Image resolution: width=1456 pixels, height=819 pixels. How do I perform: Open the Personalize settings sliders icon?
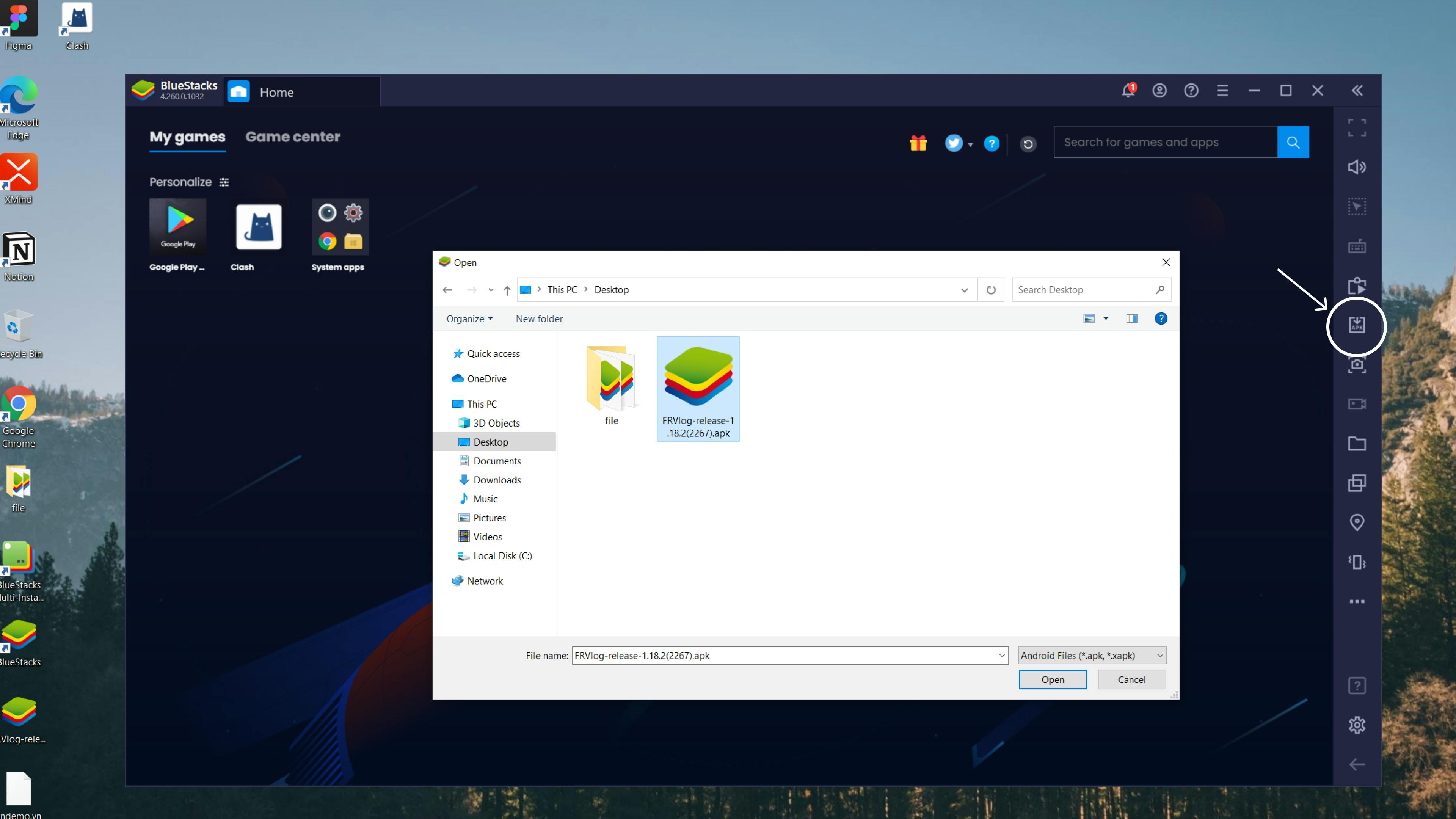pyautogui.click(x=224, y=182)
